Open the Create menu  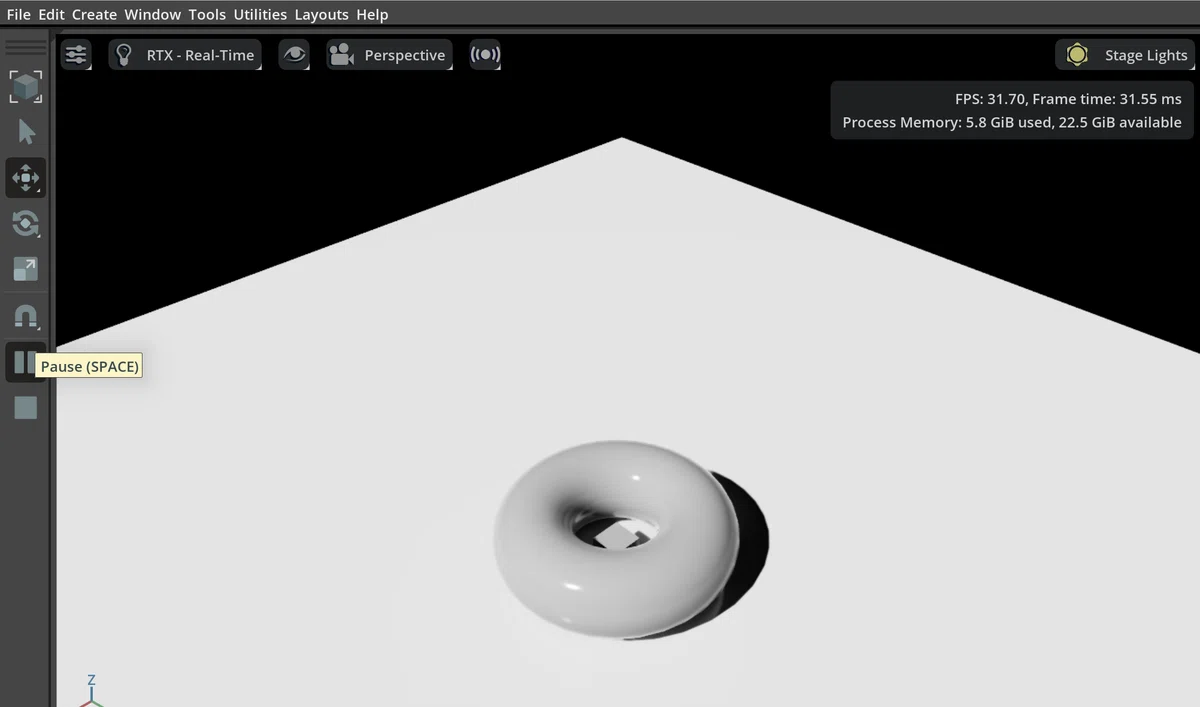[94, 14]
